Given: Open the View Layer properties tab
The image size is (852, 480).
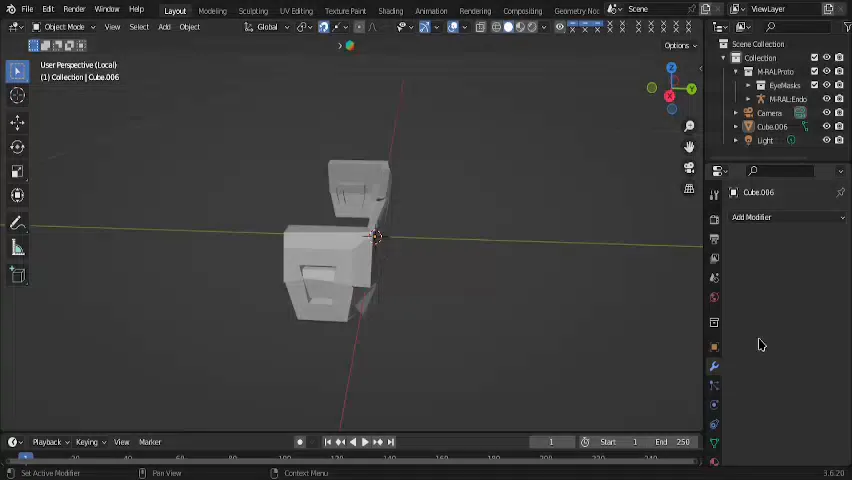Looking at the screenshot, I should (x=714, y=259).
